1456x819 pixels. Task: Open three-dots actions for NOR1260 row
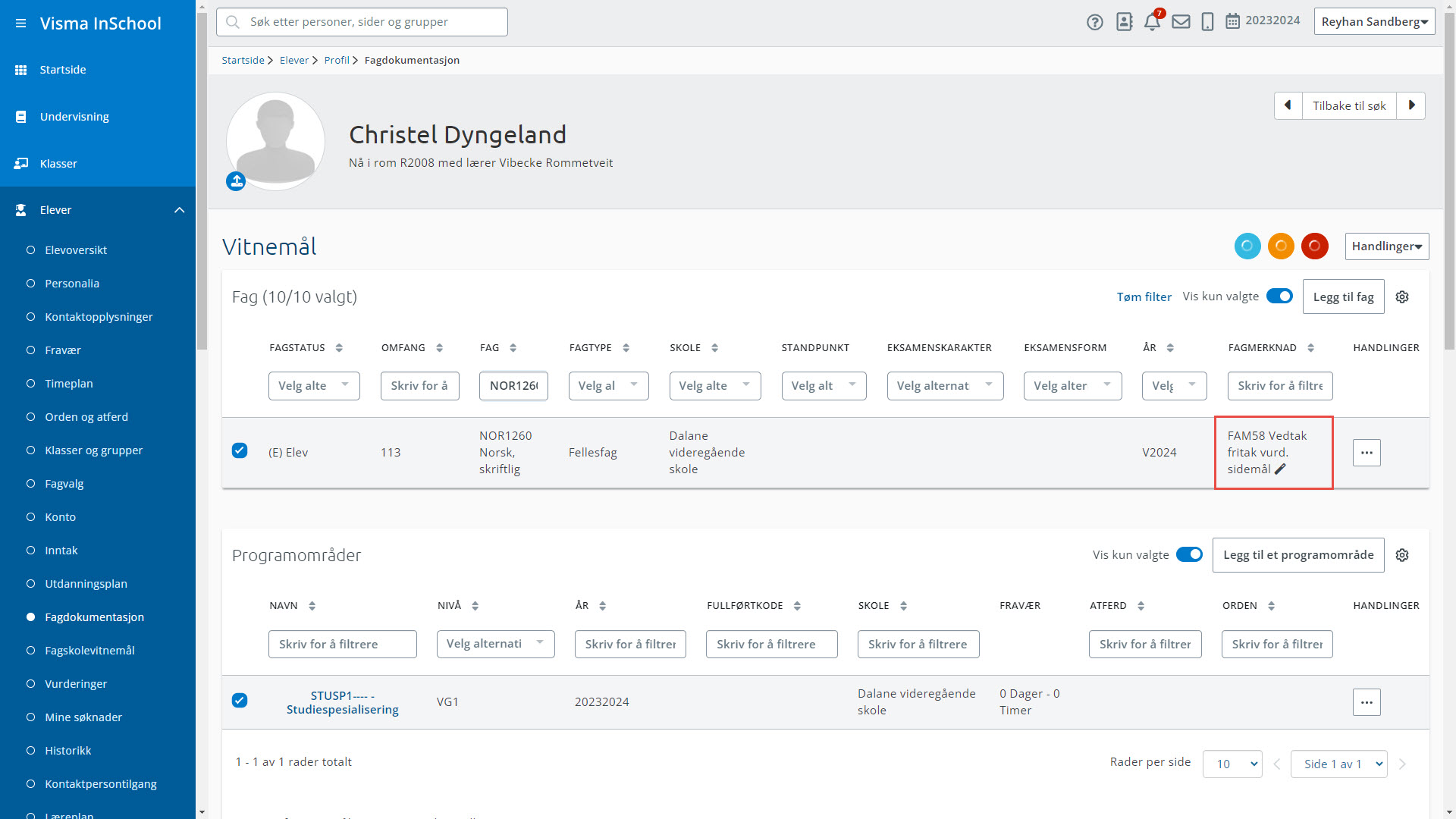tap(1367, 453)
